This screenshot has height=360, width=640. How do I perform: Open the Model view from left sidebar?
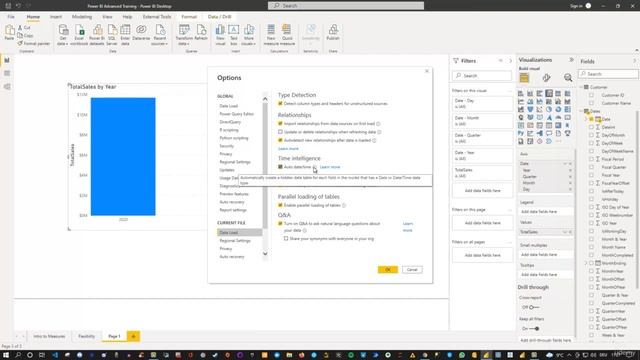point(7,87)
